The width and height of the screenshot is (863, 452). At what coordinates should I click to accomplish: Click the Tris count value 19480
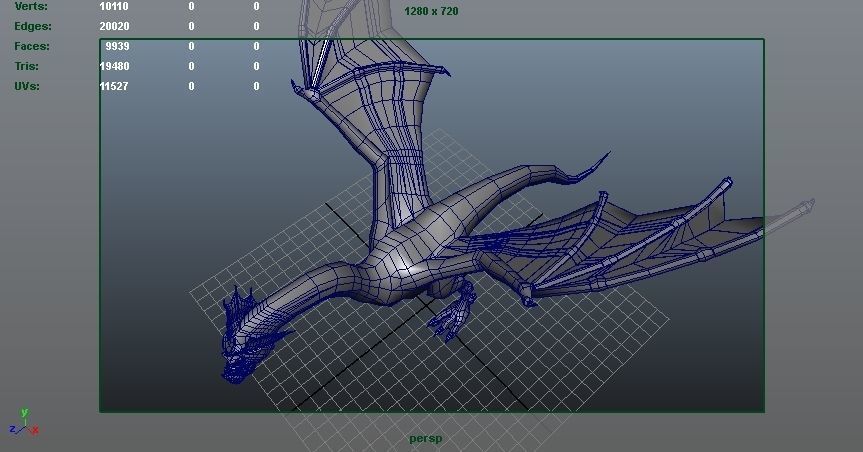tap(114, 66)
